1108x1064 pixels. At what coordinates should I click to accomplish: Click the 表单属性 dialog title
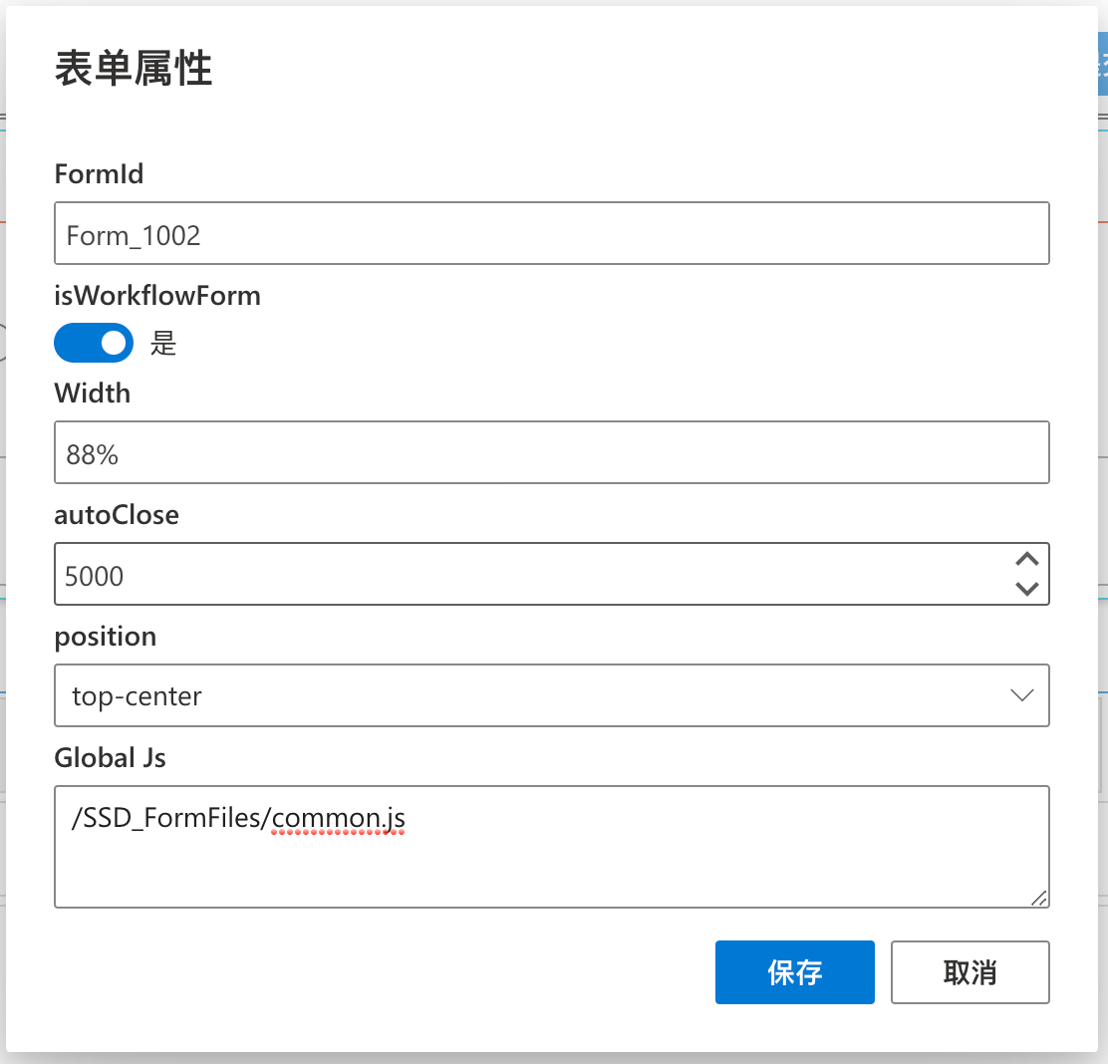point(134,69)
